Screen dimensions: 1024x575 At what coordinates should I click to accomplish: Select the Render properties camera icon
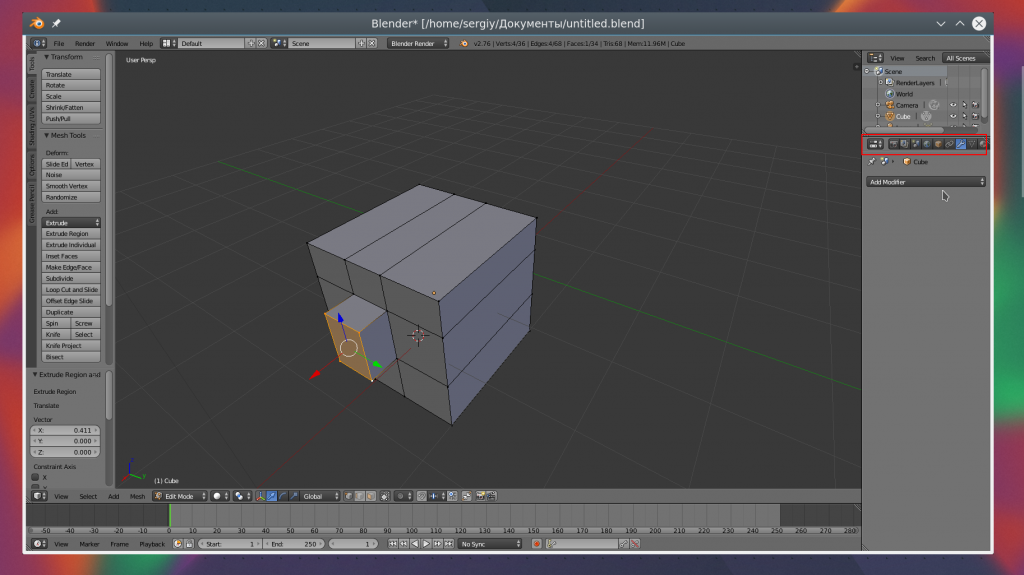coord(893,144)
